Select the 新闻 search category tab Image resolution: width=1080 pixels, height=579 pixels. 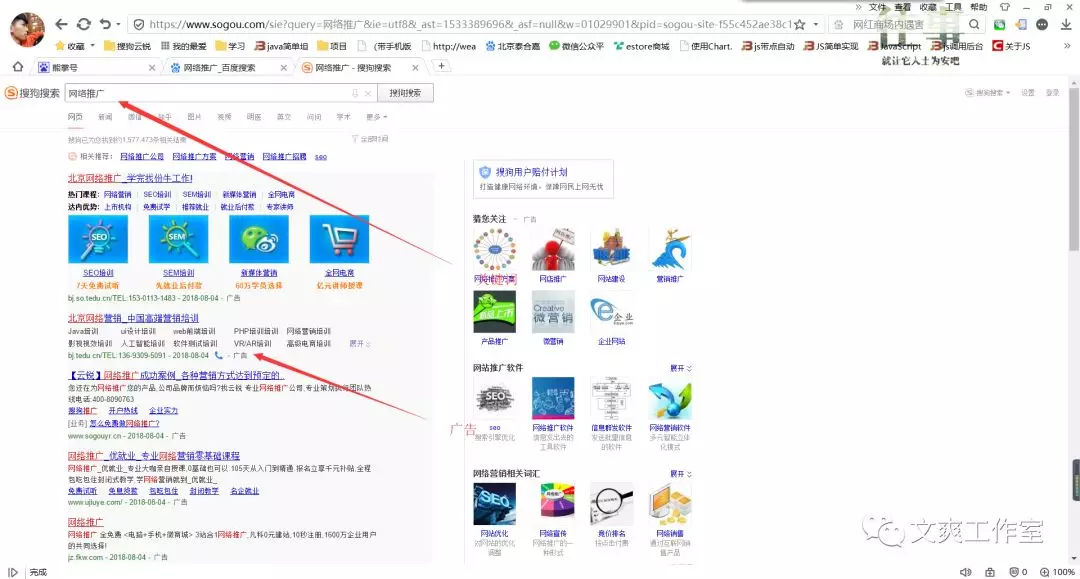pyautogui.click(x=105, y=117)
